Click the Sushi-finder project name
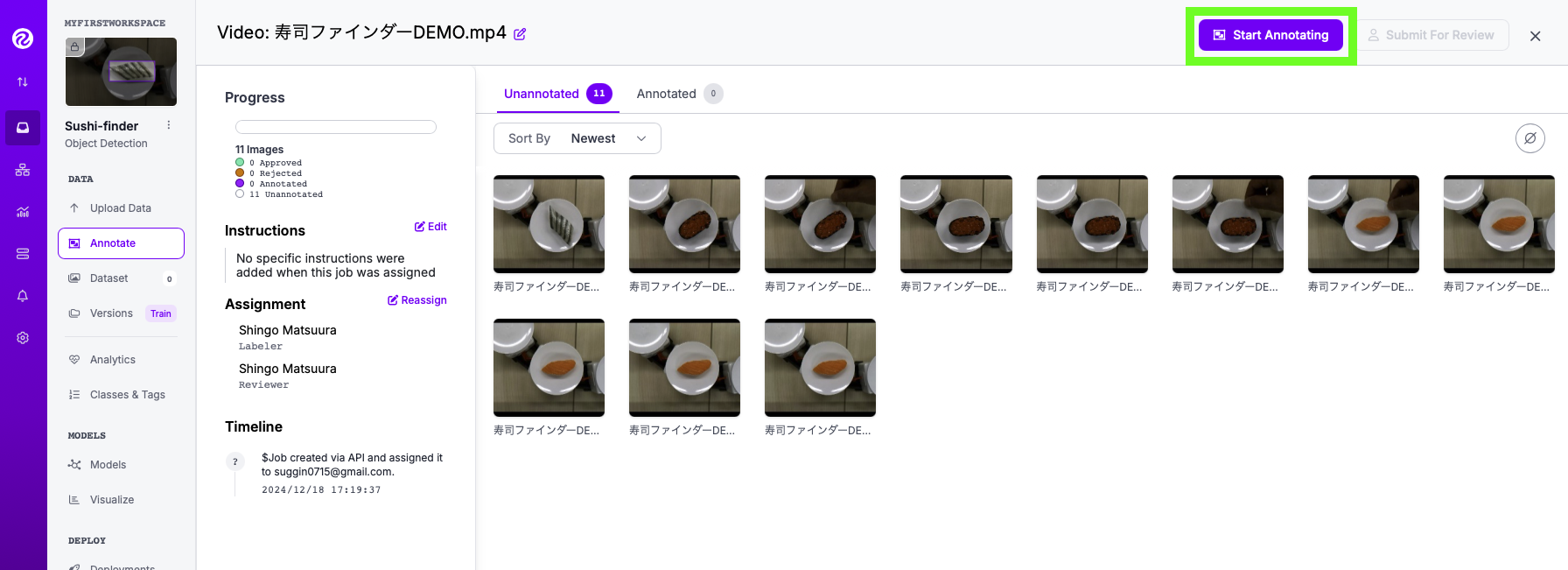1568x570 pixels. click(101, 126)
